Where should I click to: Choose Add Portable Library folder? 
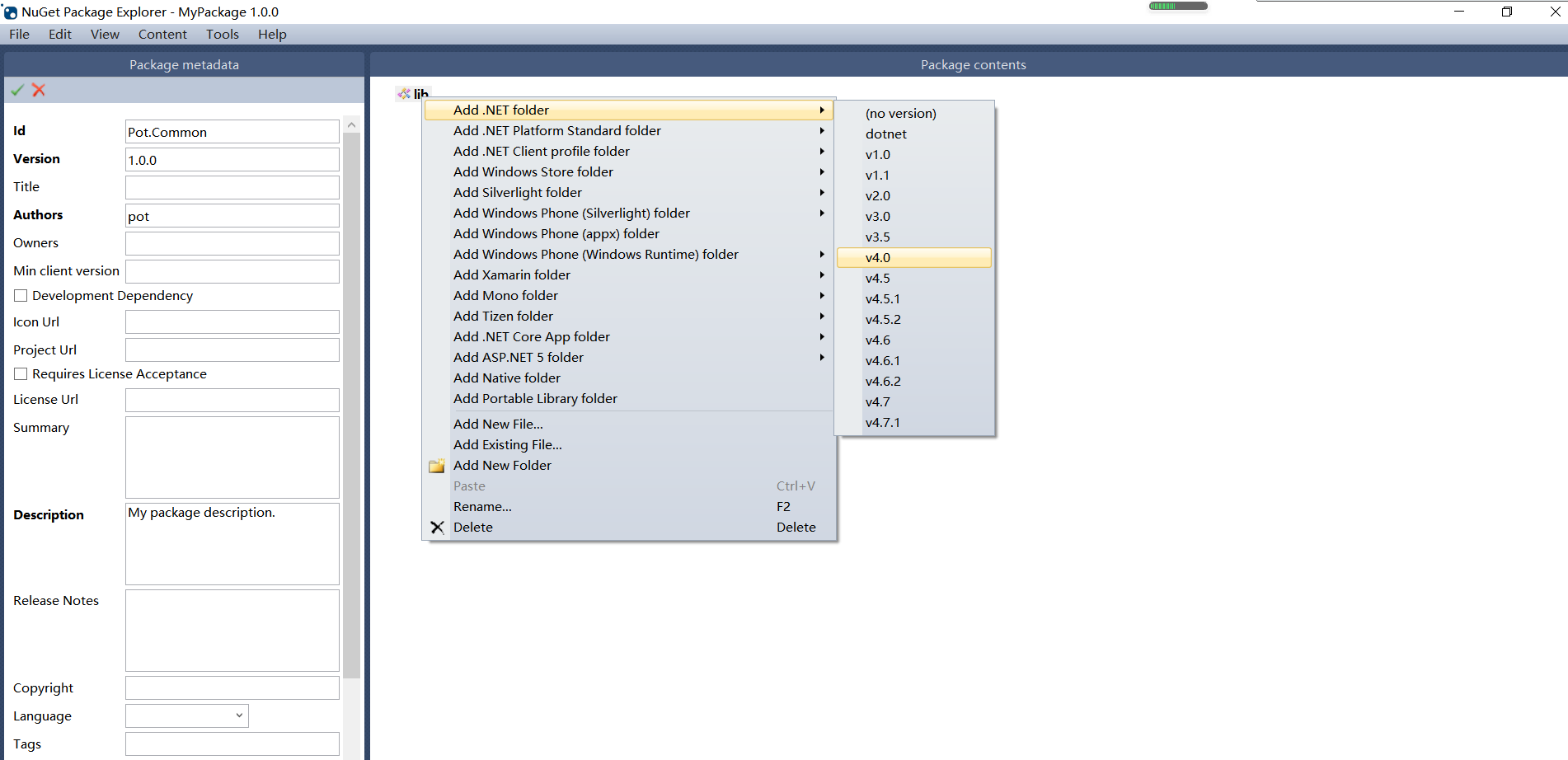(x=629, y=399)
